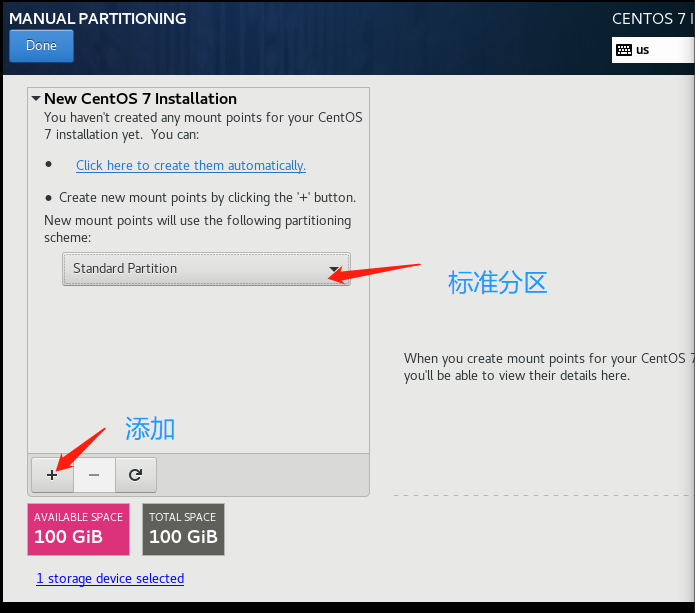Click the Available Space 100 GiB box
Viewport: 700px width, 613px height.
pyautogui.click(x=79, y=530)
